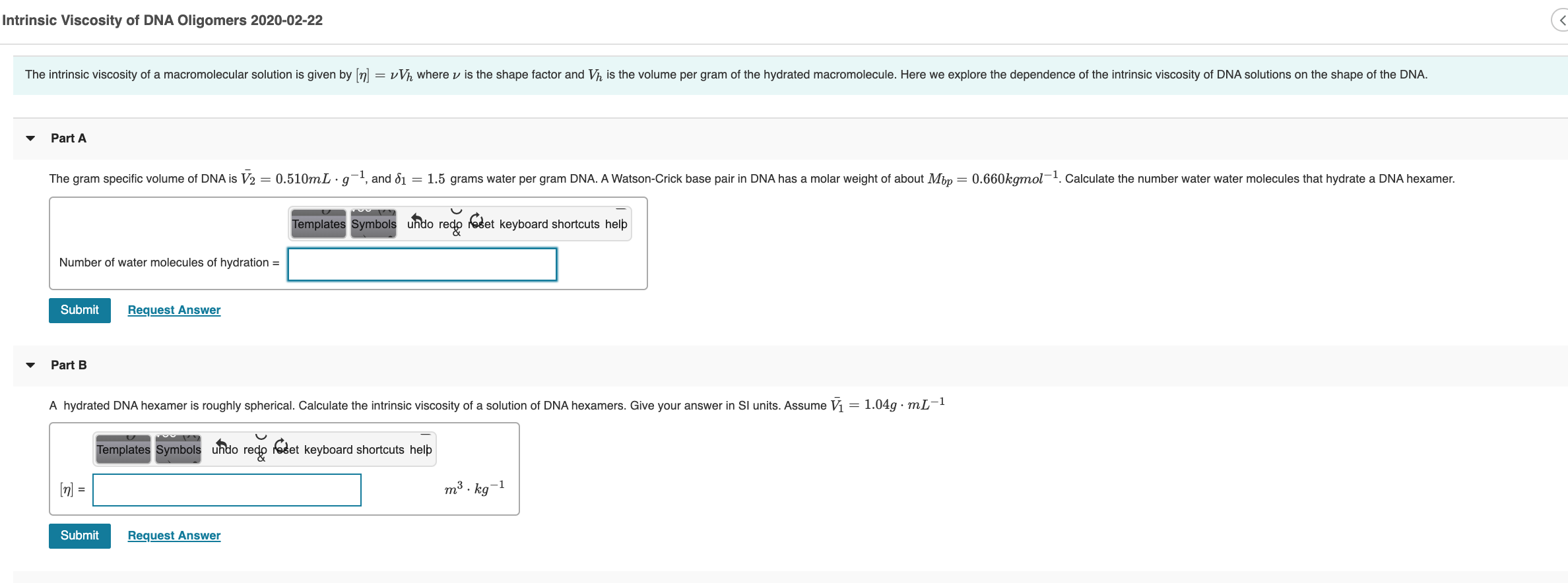Click the 'Number of water molecules of hydration =' label

pos(170,262)
